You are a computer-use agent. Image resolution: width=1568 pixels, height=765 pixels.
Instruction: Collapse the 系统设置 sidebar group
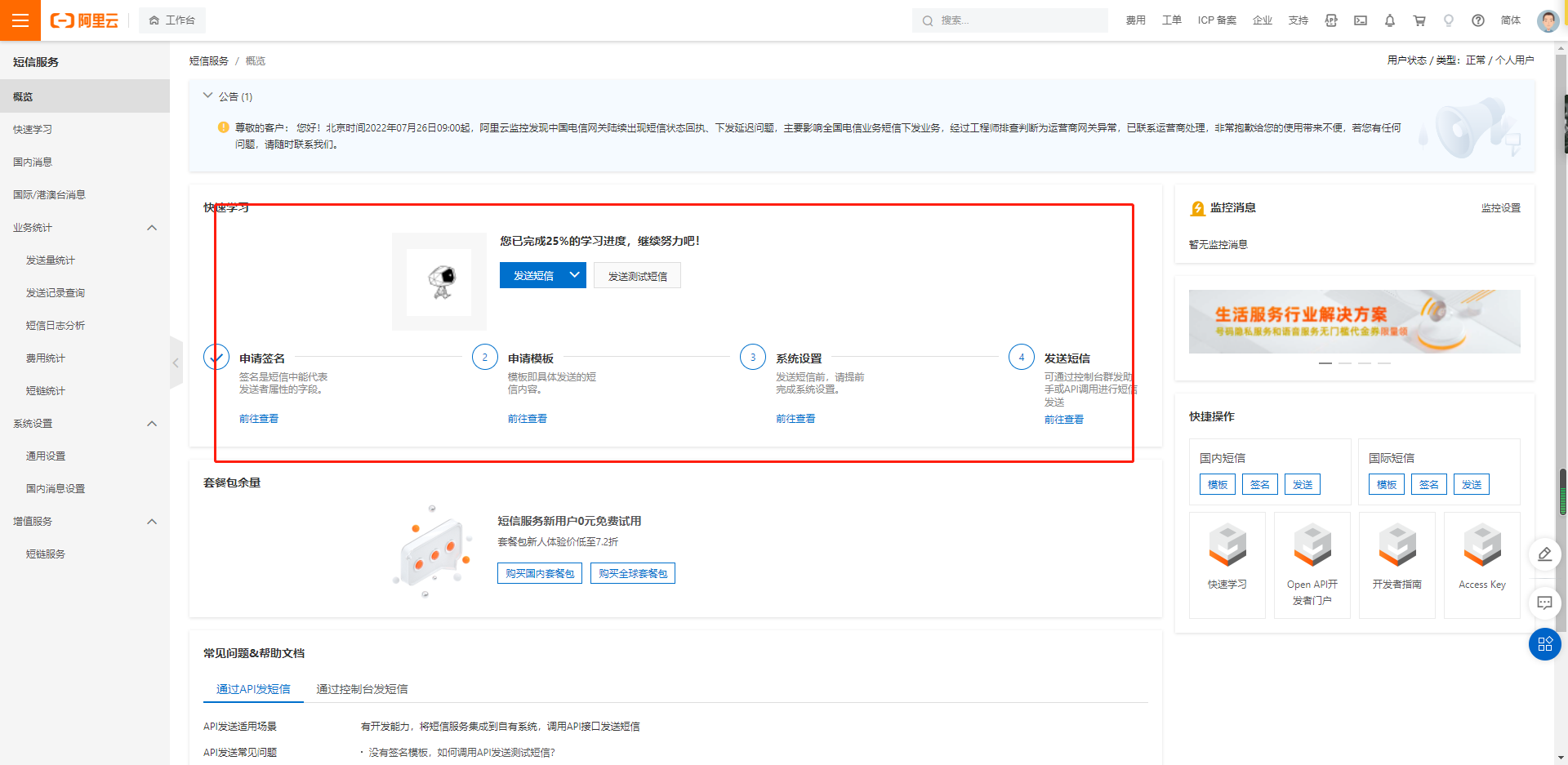pos(152,424)
